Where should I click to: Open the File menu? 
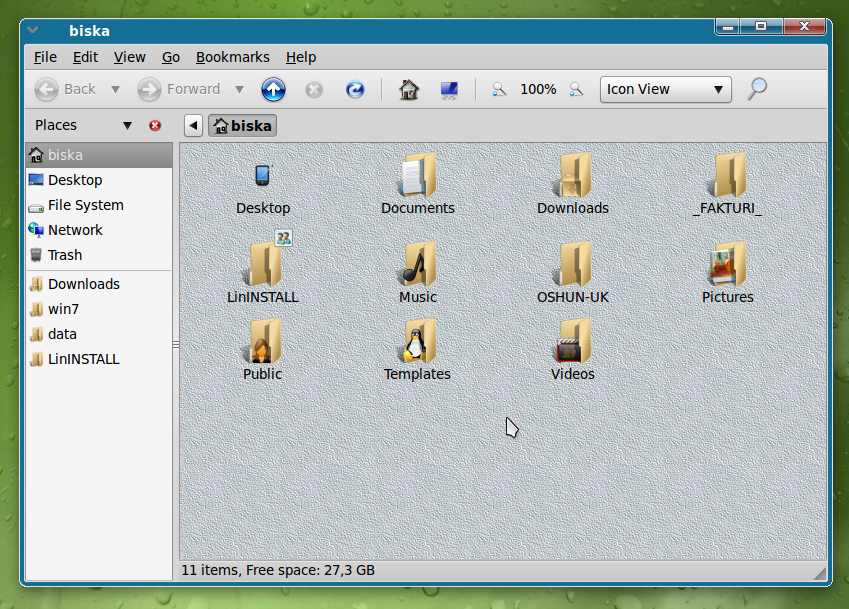coord(45,57)
